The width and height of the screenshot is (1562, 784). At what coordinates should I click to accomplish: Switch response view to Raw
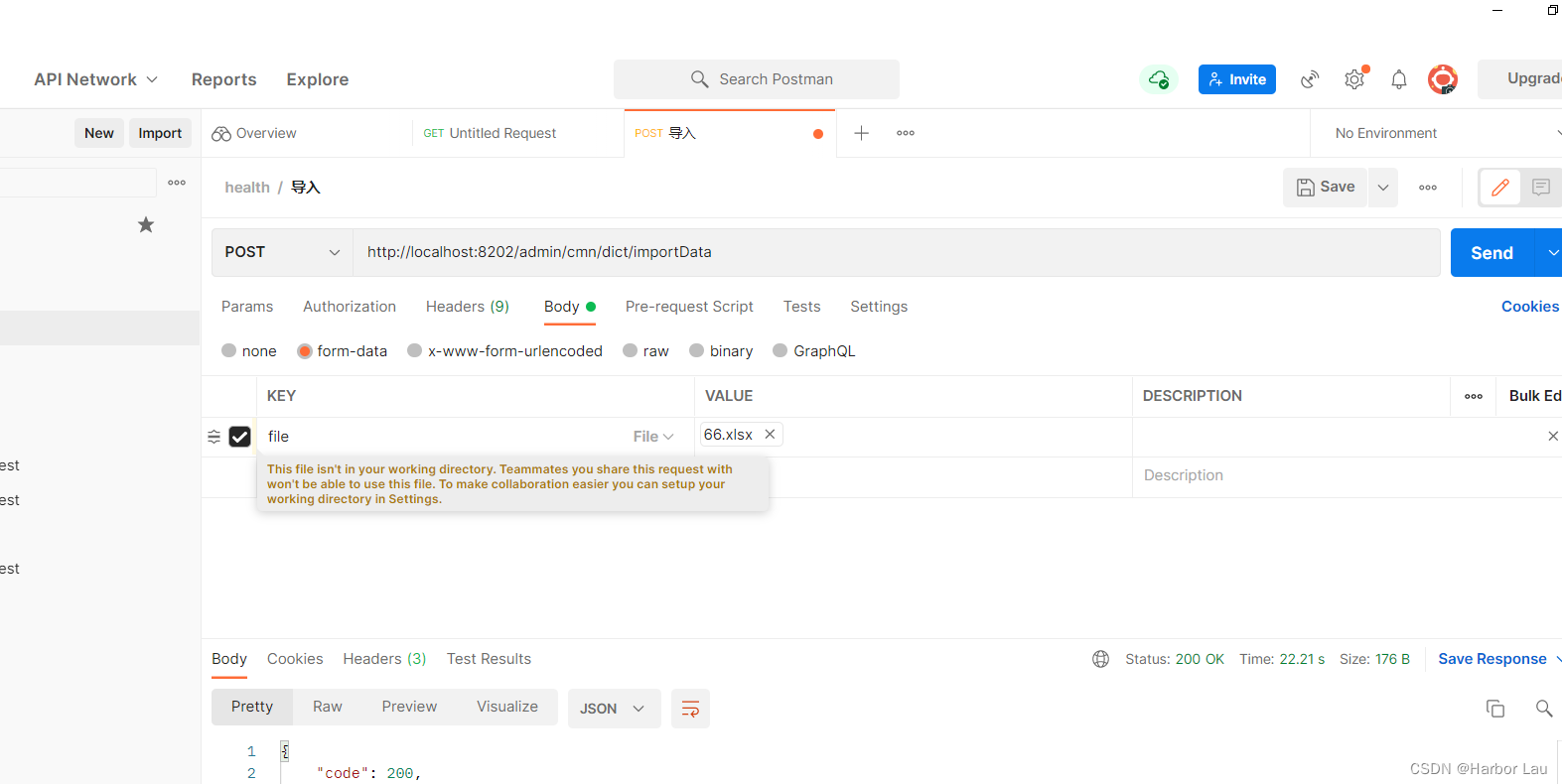[328, 707]
